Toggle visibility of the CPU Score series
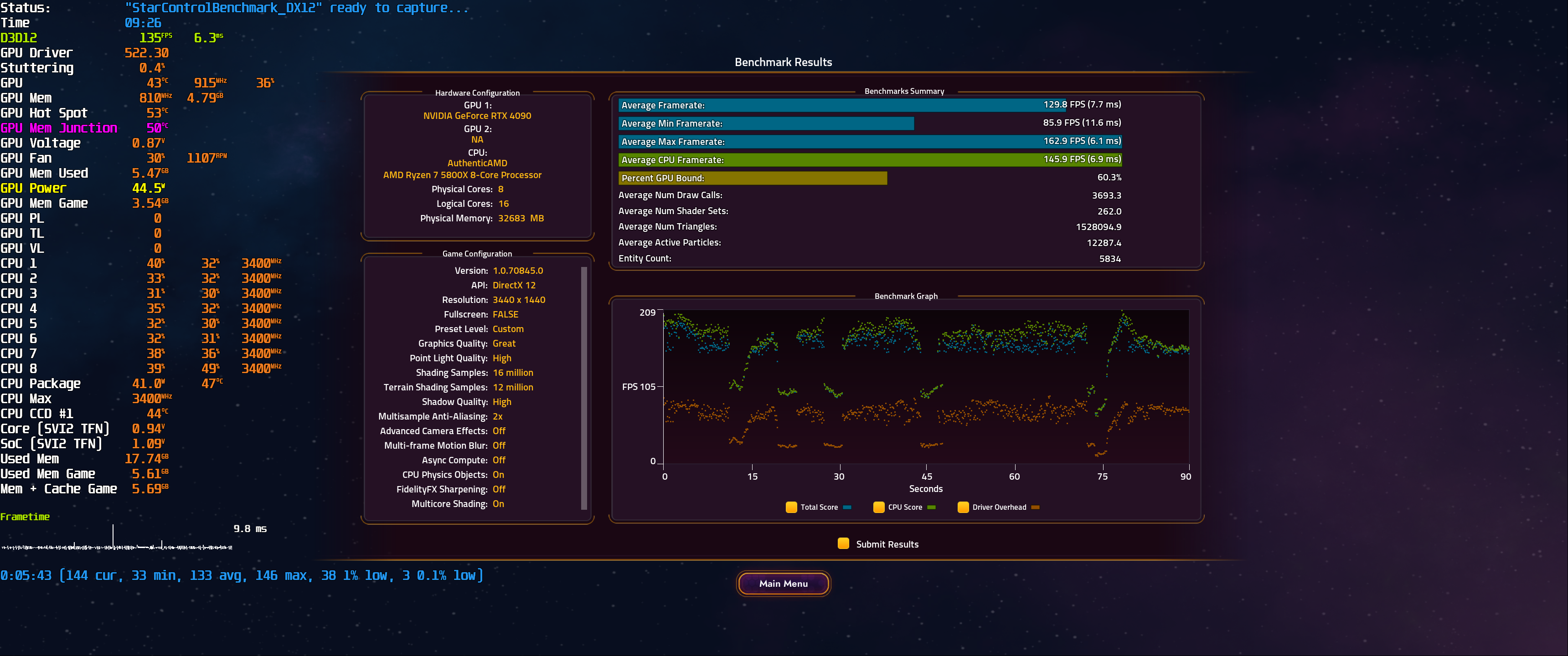Screen dimensions: 1568x656 point(878,507)
